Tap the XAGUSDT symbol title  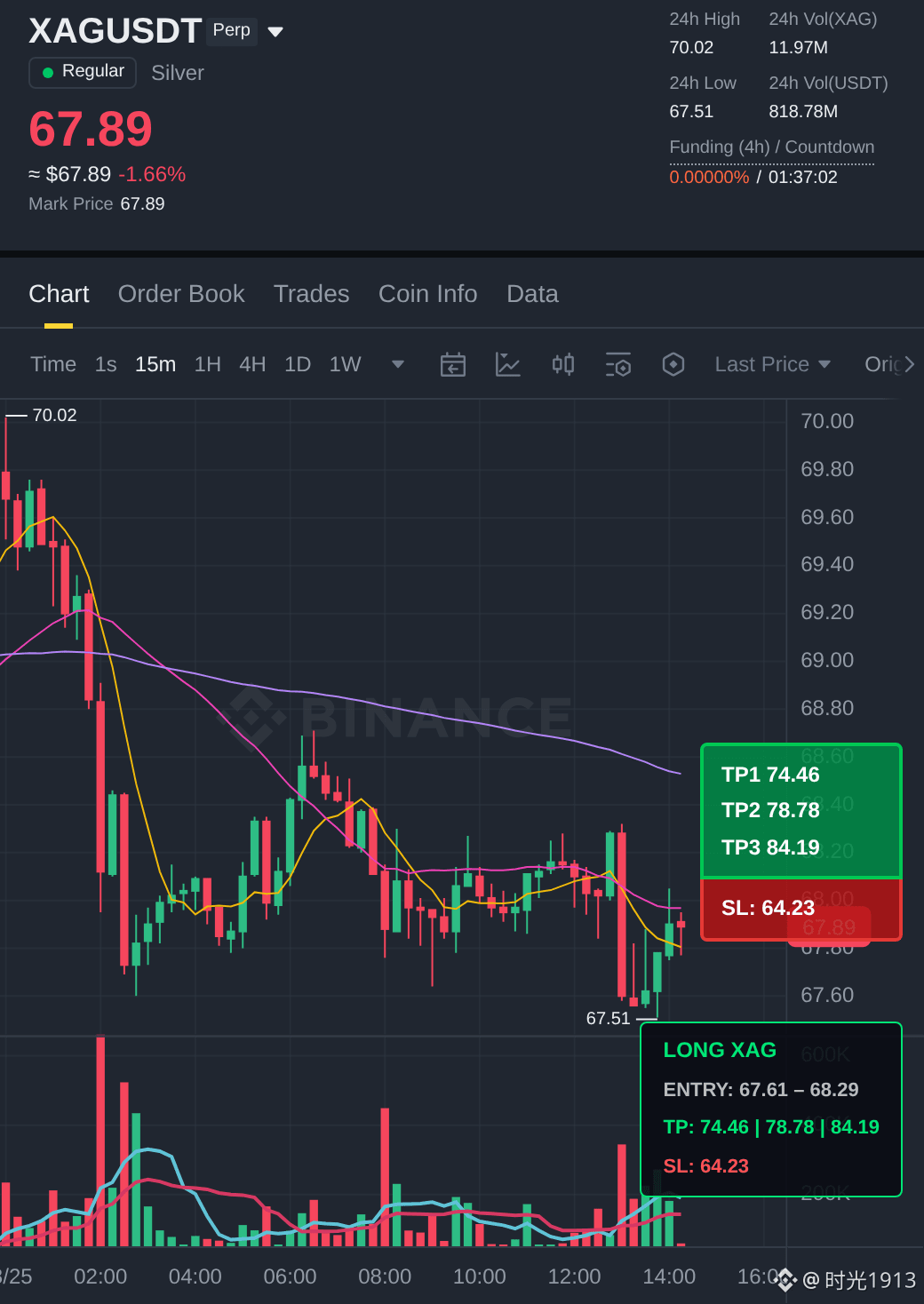point(115,31)
